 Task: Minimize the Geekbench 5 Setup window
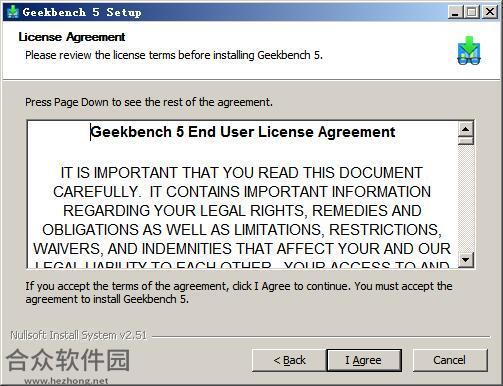[455, 12]
